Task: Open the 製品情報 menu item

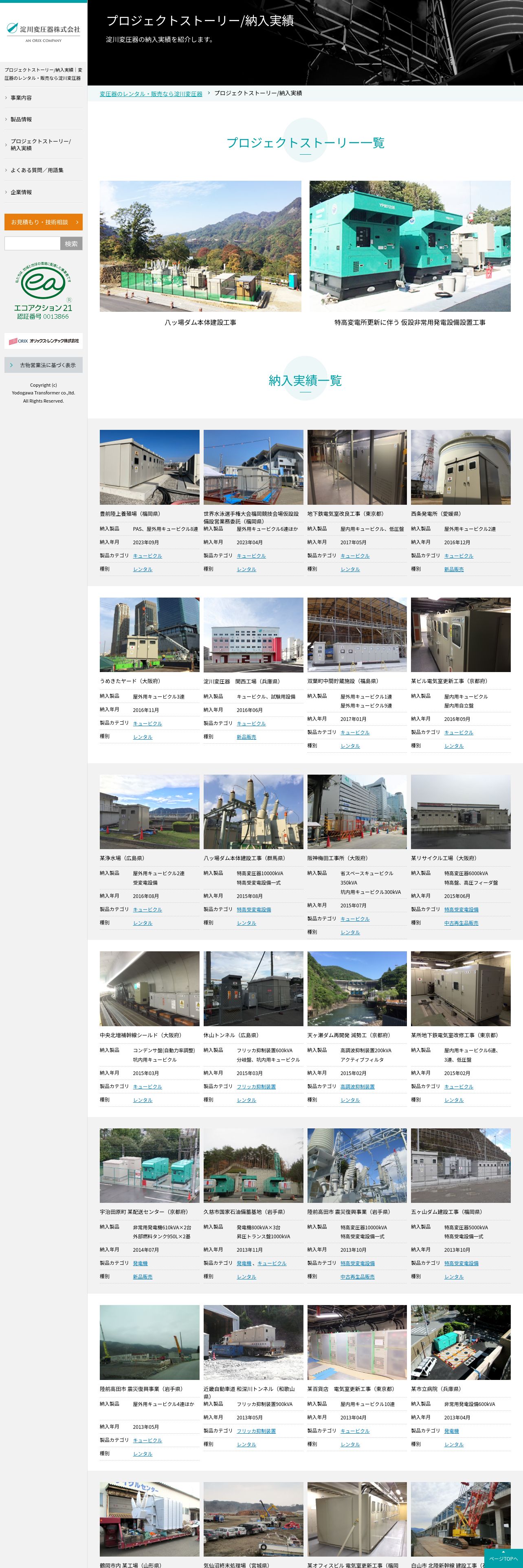Action: (x=43, y=119)
